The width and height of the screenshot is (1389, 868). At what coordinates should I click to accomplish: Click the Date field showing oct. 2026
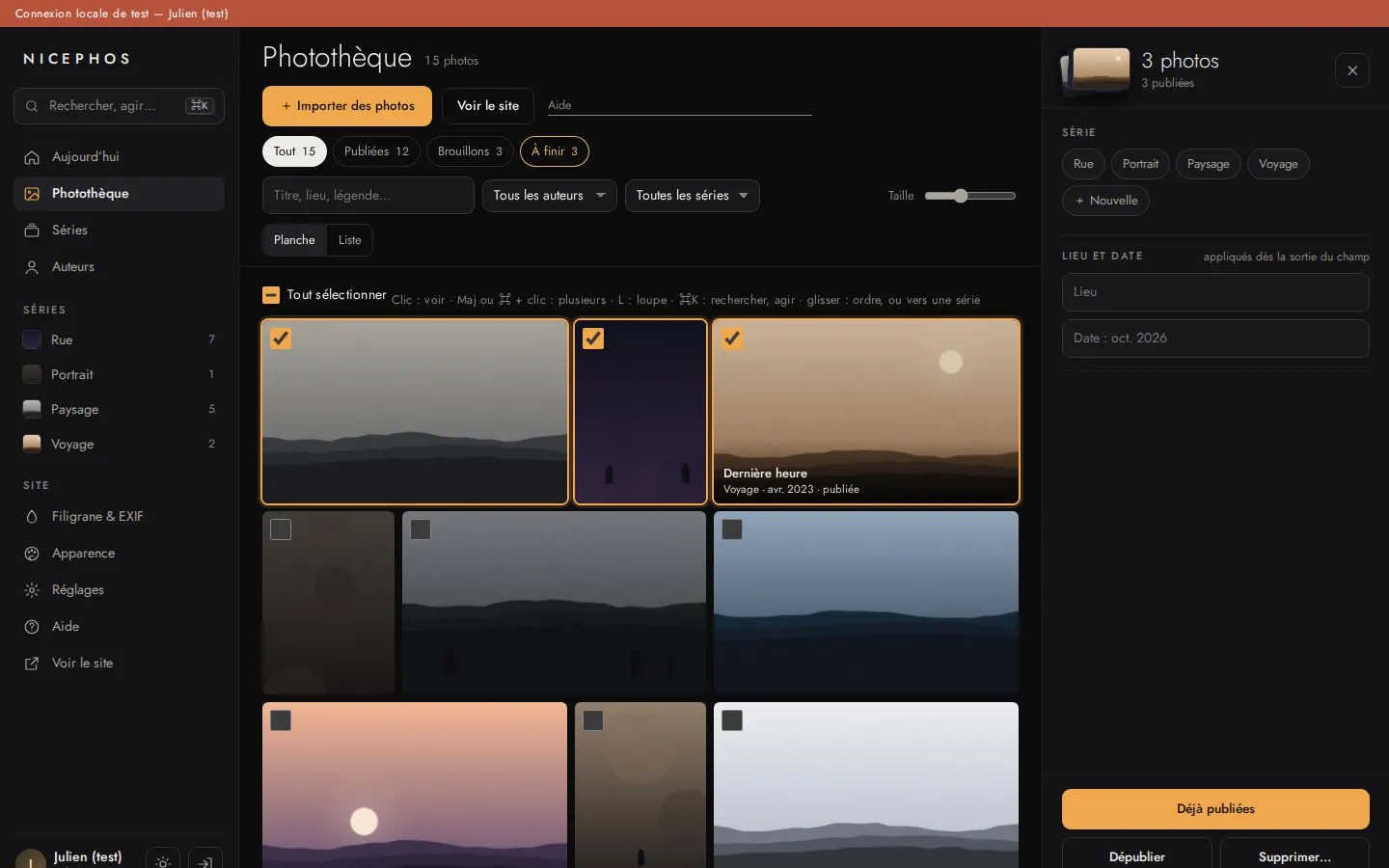1215,339
